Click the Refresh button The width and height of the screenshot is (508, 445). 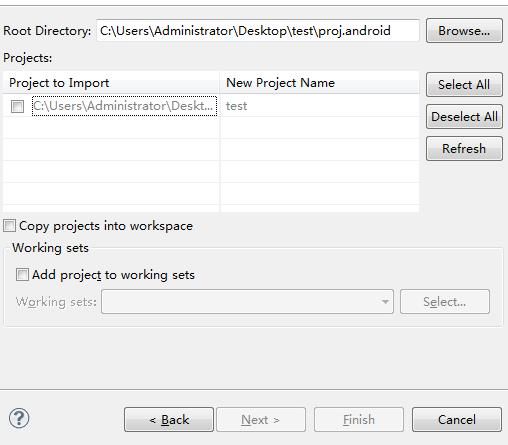tap(464, 148)
